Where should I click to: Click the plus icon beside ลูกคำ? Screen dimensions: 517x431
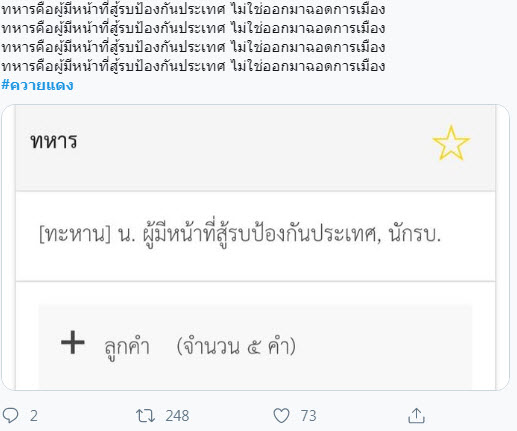[x=73, y=342]
